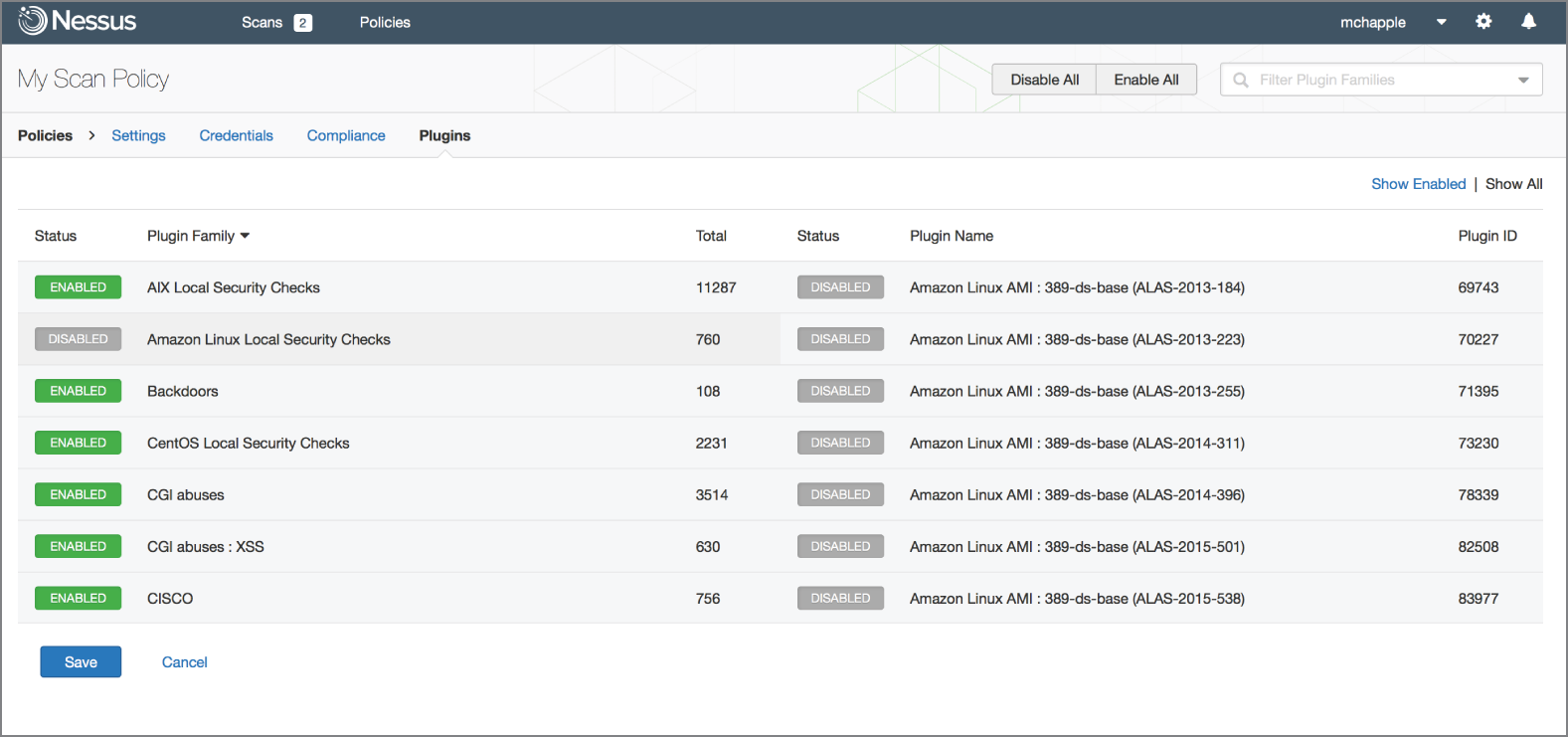Select Amazon Linux Local Security Checks family
Viewport: 1568px width, 737px height.
tap(268, 339)
